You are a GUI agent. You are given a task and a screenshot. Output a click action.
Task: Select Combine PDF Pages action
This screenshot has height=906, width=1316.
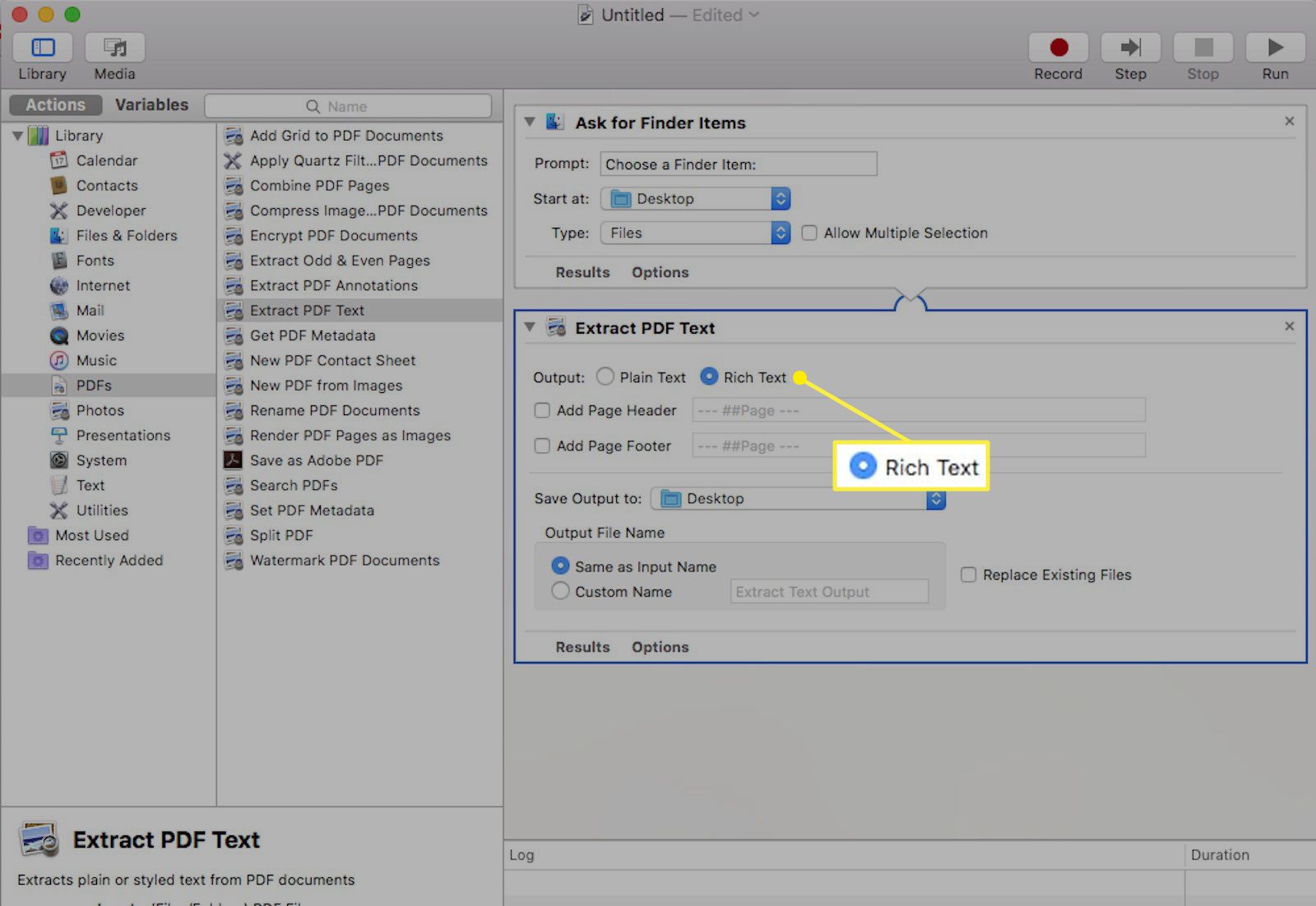[x=360, y=186]
